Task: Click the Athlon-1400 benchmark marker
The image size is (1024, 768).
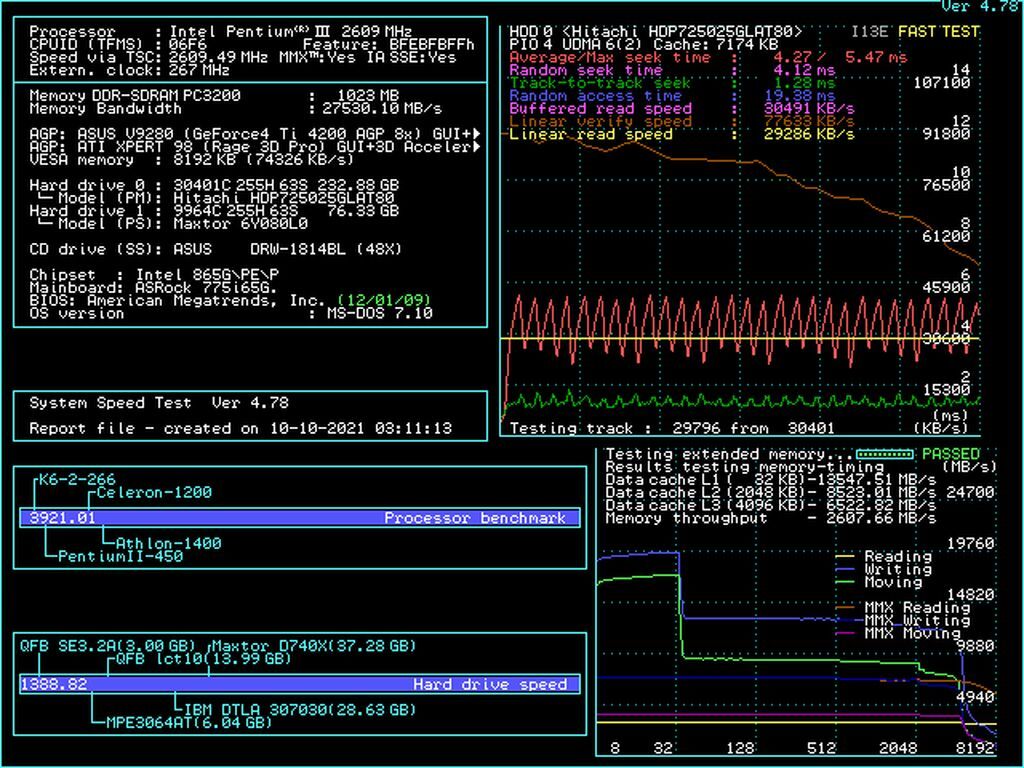Action: 168,543
